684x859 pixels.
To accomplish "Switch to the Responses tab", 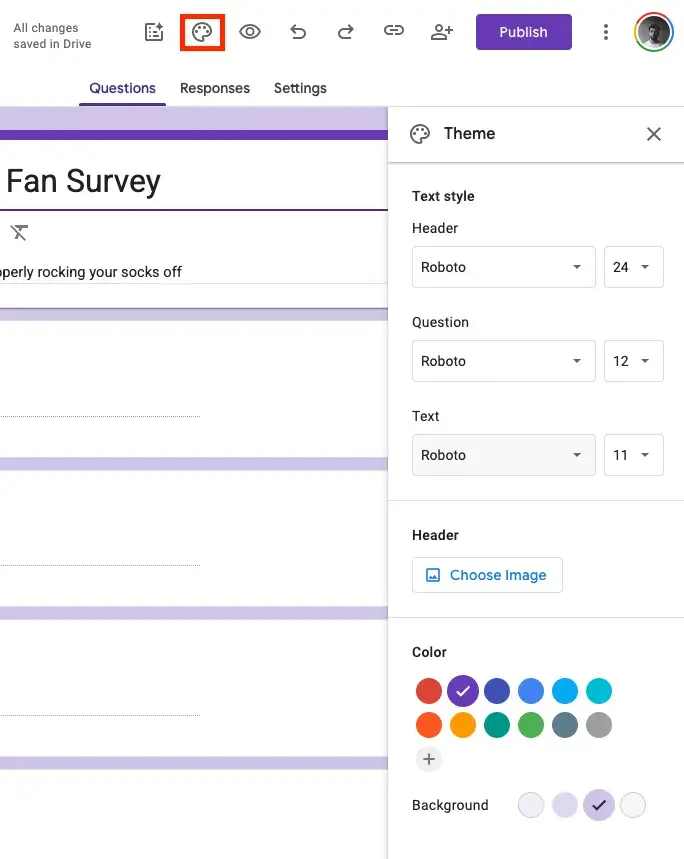I will pos(215,88).
